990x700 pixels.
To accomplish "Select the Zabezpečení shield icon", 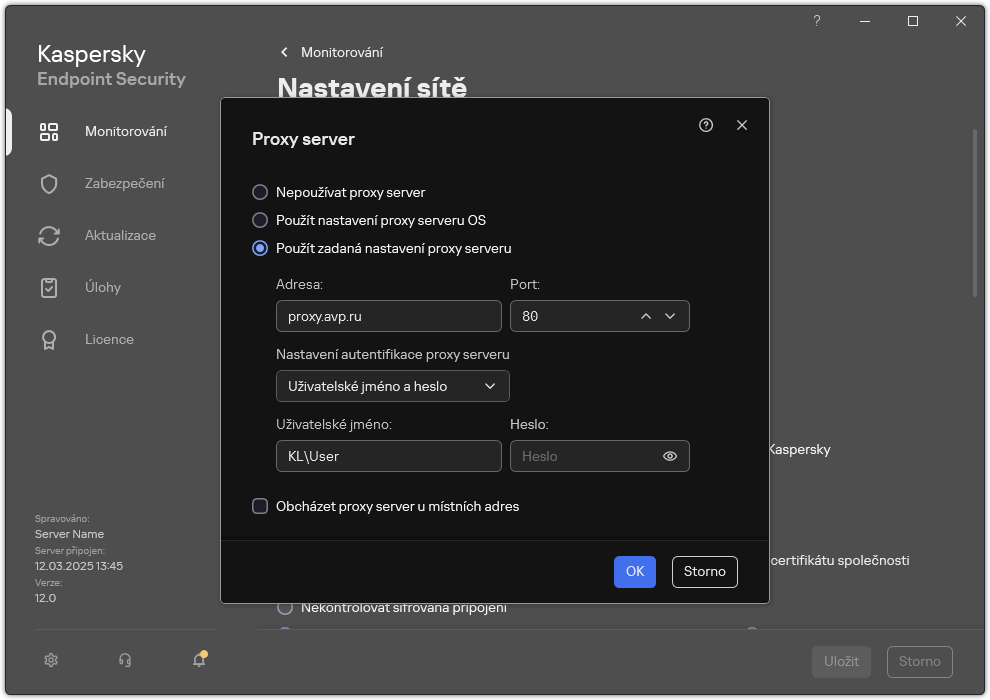I will [x=49, y=183].
